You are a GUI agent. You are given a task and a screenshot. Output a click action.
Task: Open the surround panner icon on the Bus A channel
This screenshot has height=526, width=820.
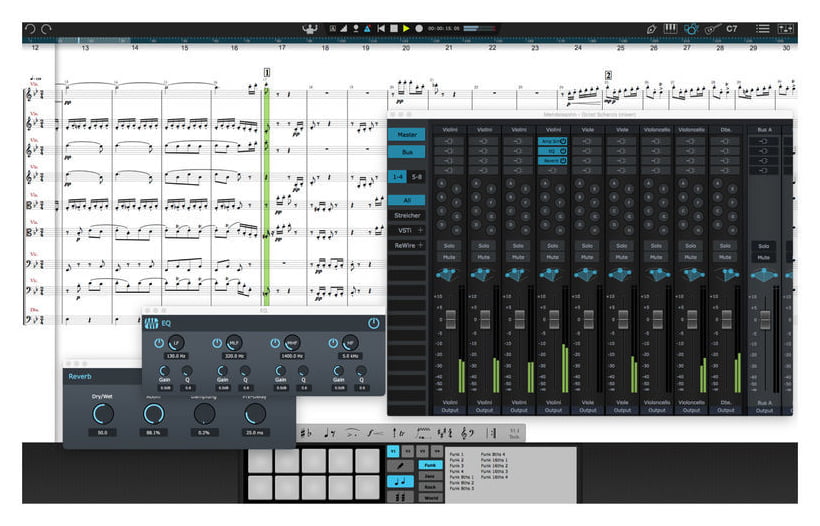click(764, 274)
